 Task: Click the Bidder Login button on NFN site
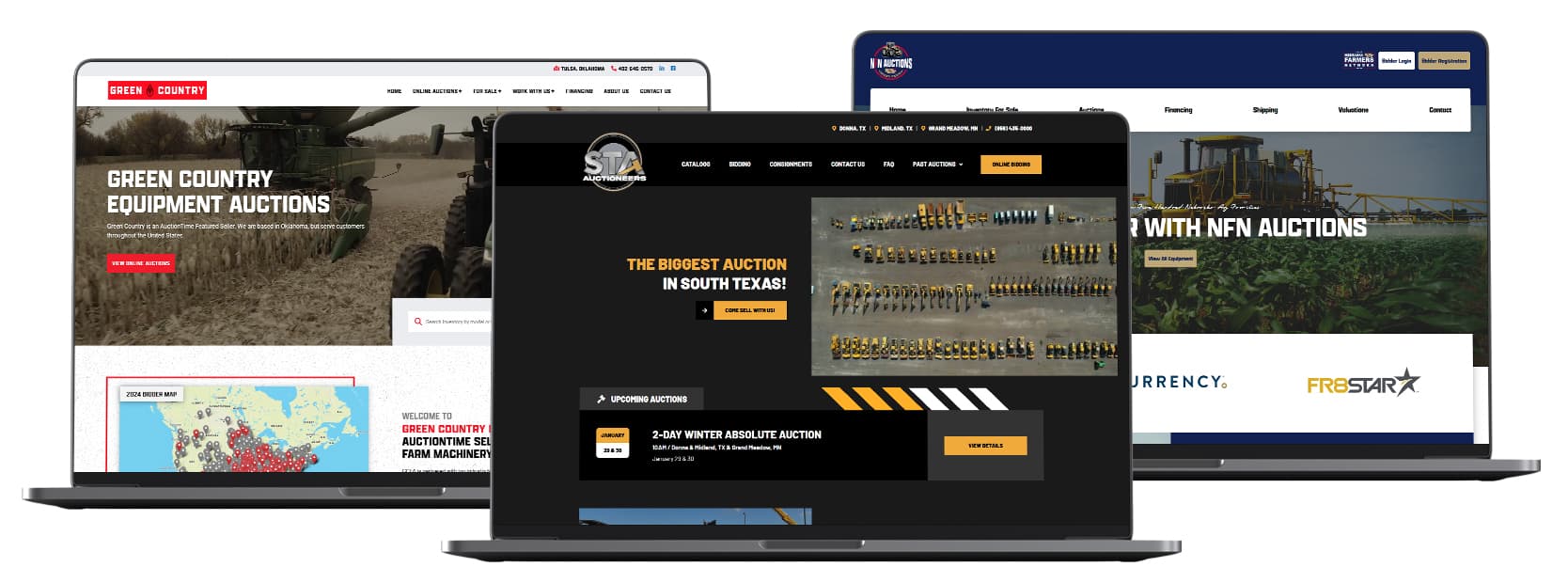point(1396,61)
